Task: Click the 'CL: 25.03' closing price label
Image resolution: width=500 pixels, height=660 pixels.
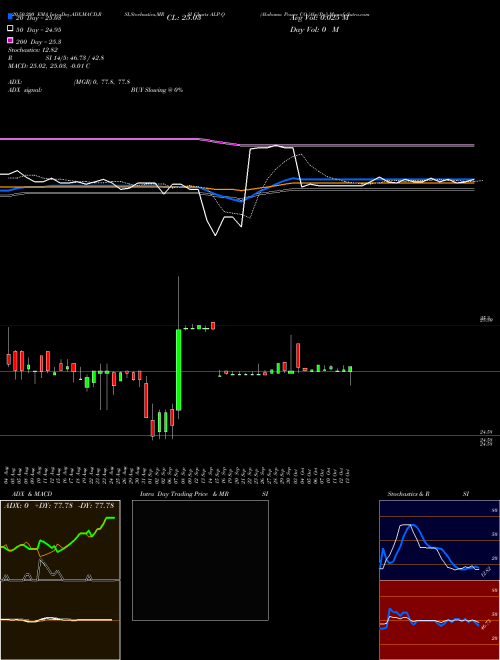Action: (x=184, y=18)
